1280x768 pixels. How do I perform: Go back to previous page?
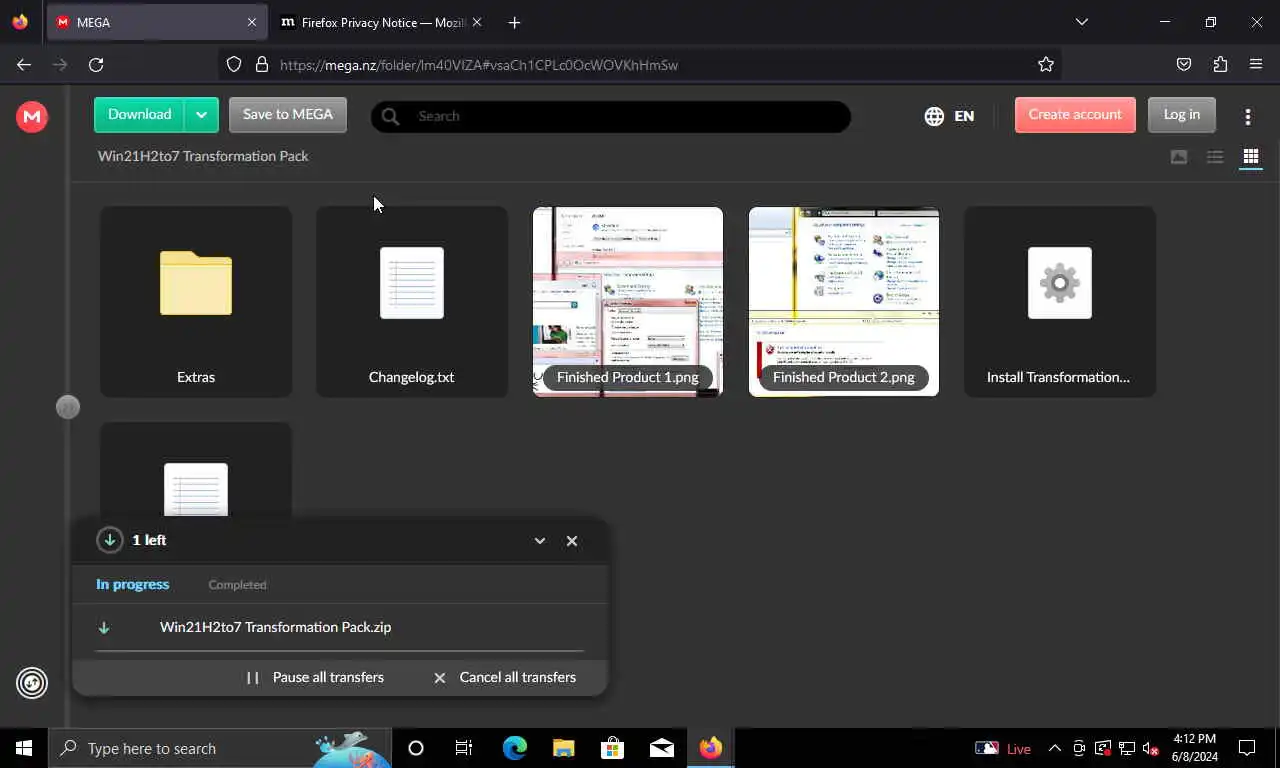(24, 65)
